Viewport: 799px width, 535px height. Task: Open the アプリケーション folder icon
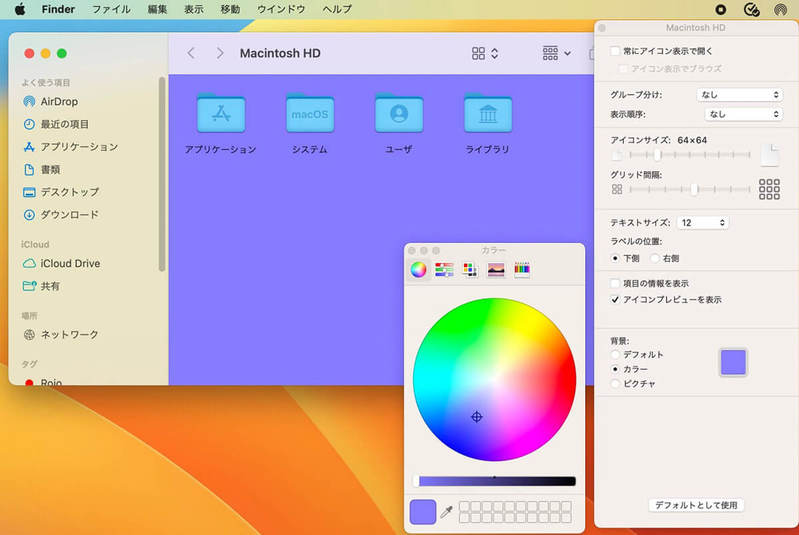coord(221,113)
